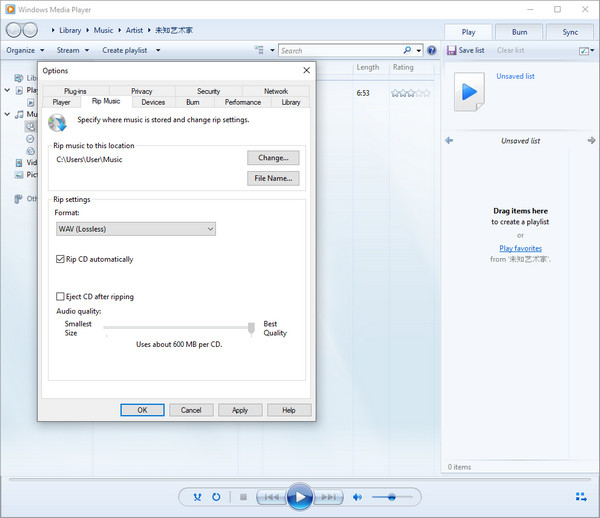Switch to the Library options tab

(x=291, y=102)
